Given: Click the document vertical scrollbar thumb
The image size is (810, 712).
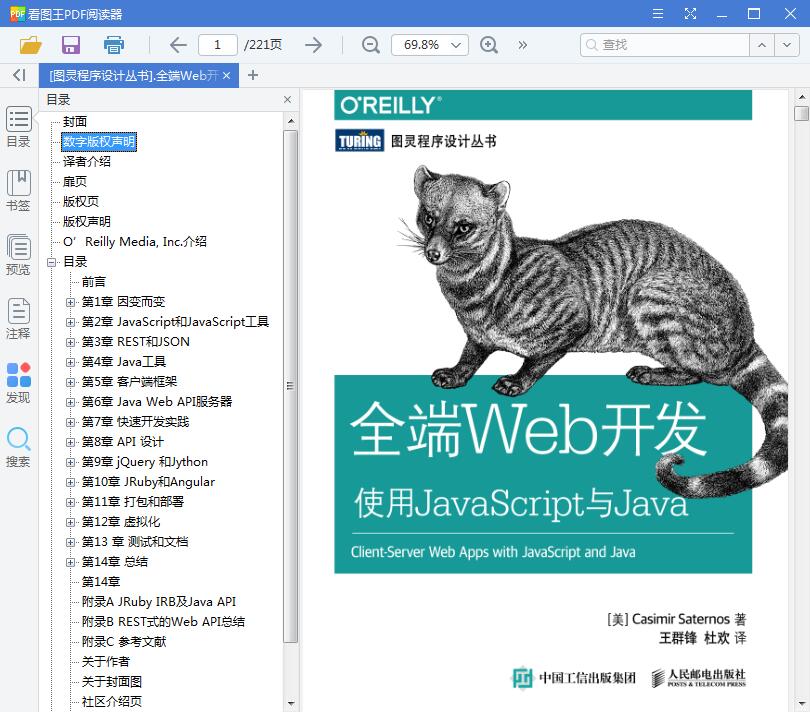Looking at the screenshot, I should (x=801, y=113).
